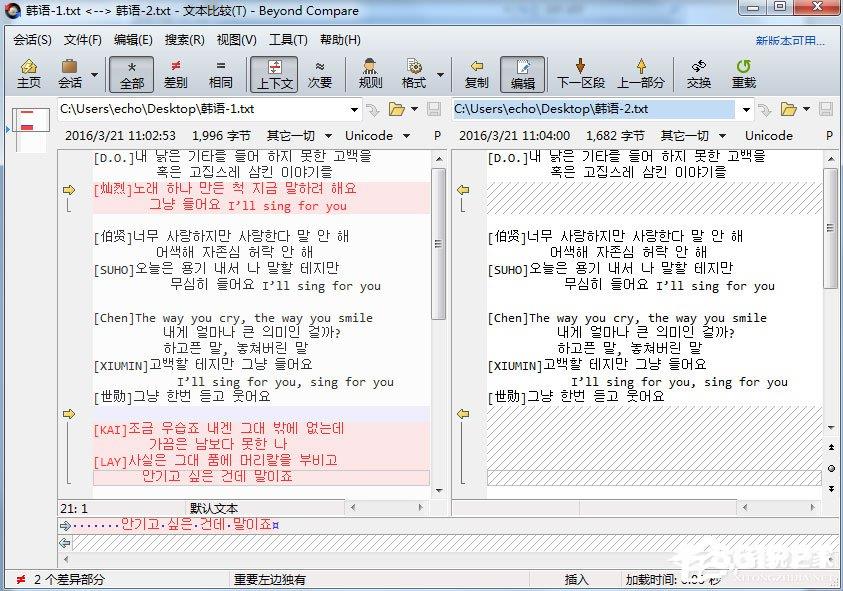843x591 pixels.
Task: Click the 默认文本 status label
Action: tap(213, 508)
